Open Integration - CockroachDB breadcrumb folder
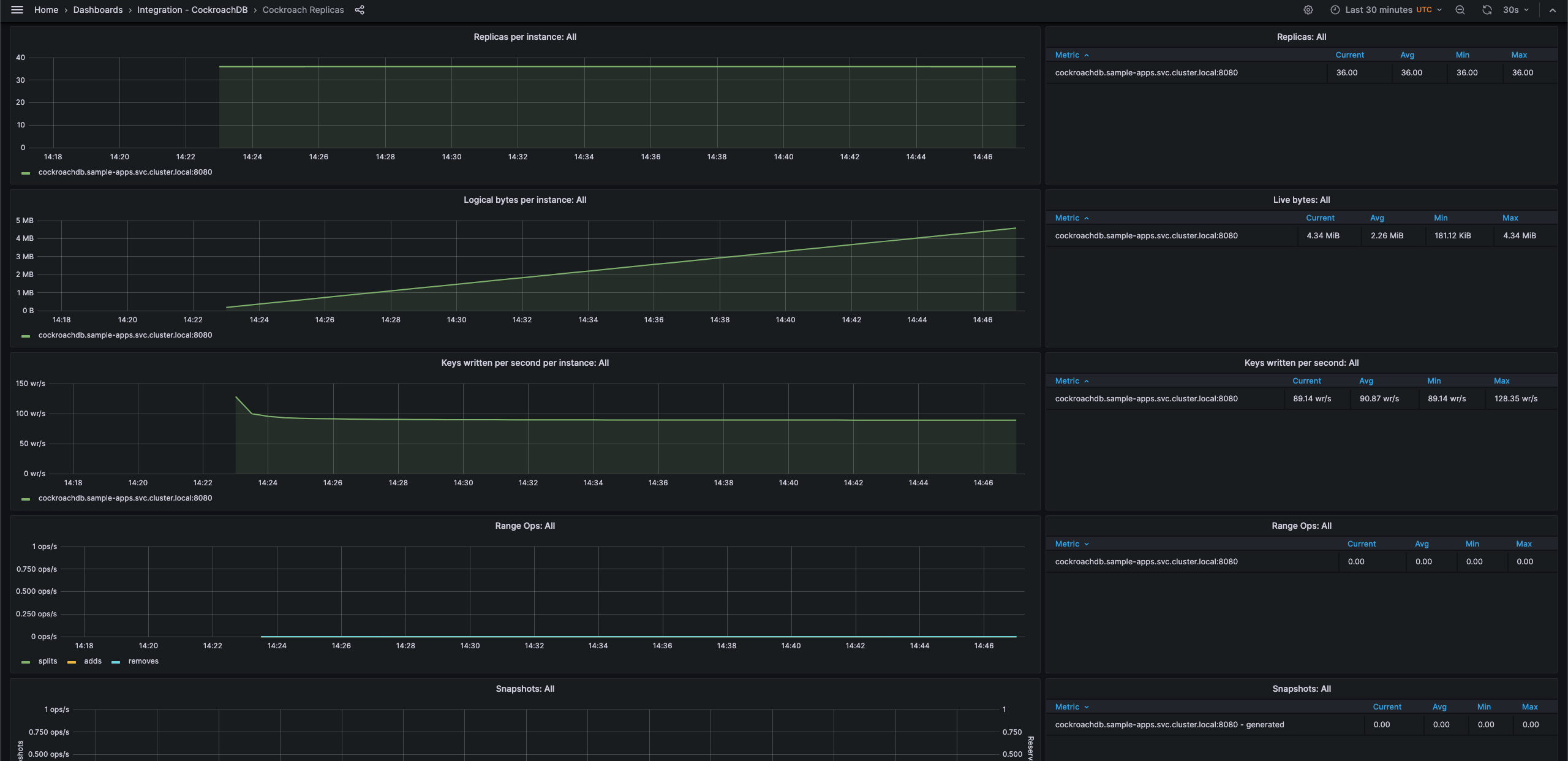 click(192, 10)
